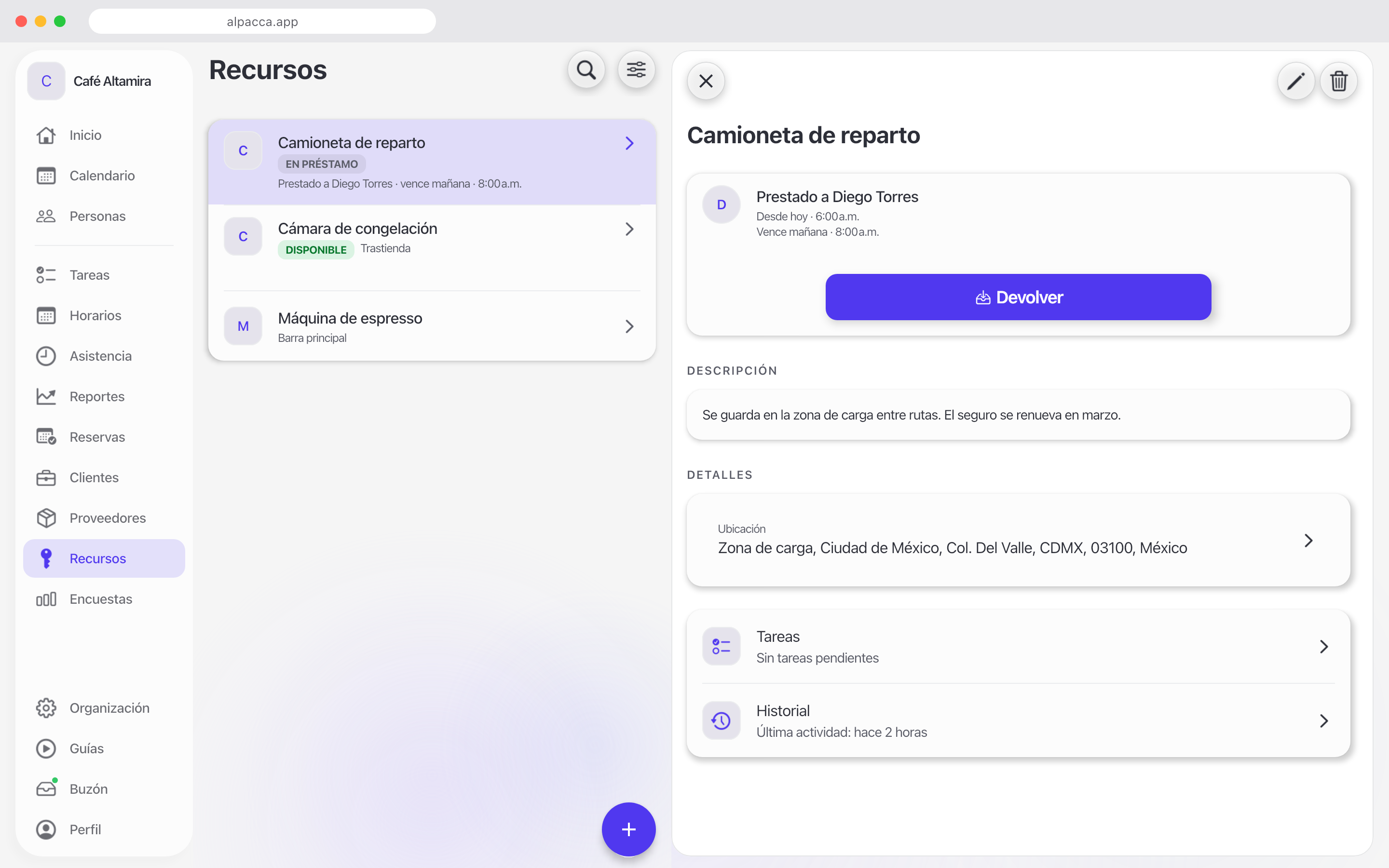Image resolution: width=1389 pixels, height=868 pixels.
Task: Click 'Sin tareas pendientes' text
Action: point(817,658)
